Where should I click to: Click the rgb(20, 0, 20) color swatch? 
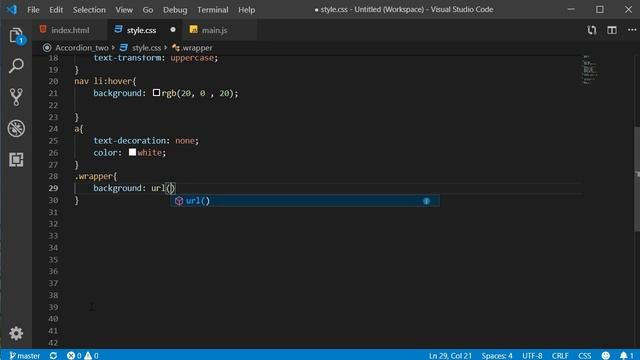[156, 93]
